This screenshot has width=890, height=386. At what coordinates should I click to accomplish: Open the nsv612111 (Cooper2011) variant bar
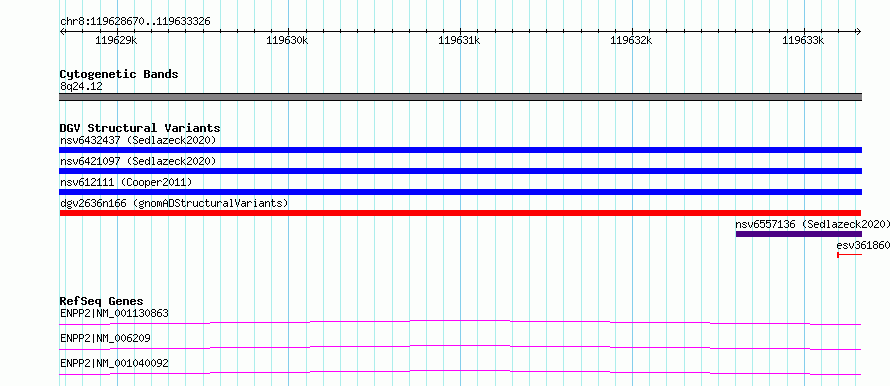(460, 192)
